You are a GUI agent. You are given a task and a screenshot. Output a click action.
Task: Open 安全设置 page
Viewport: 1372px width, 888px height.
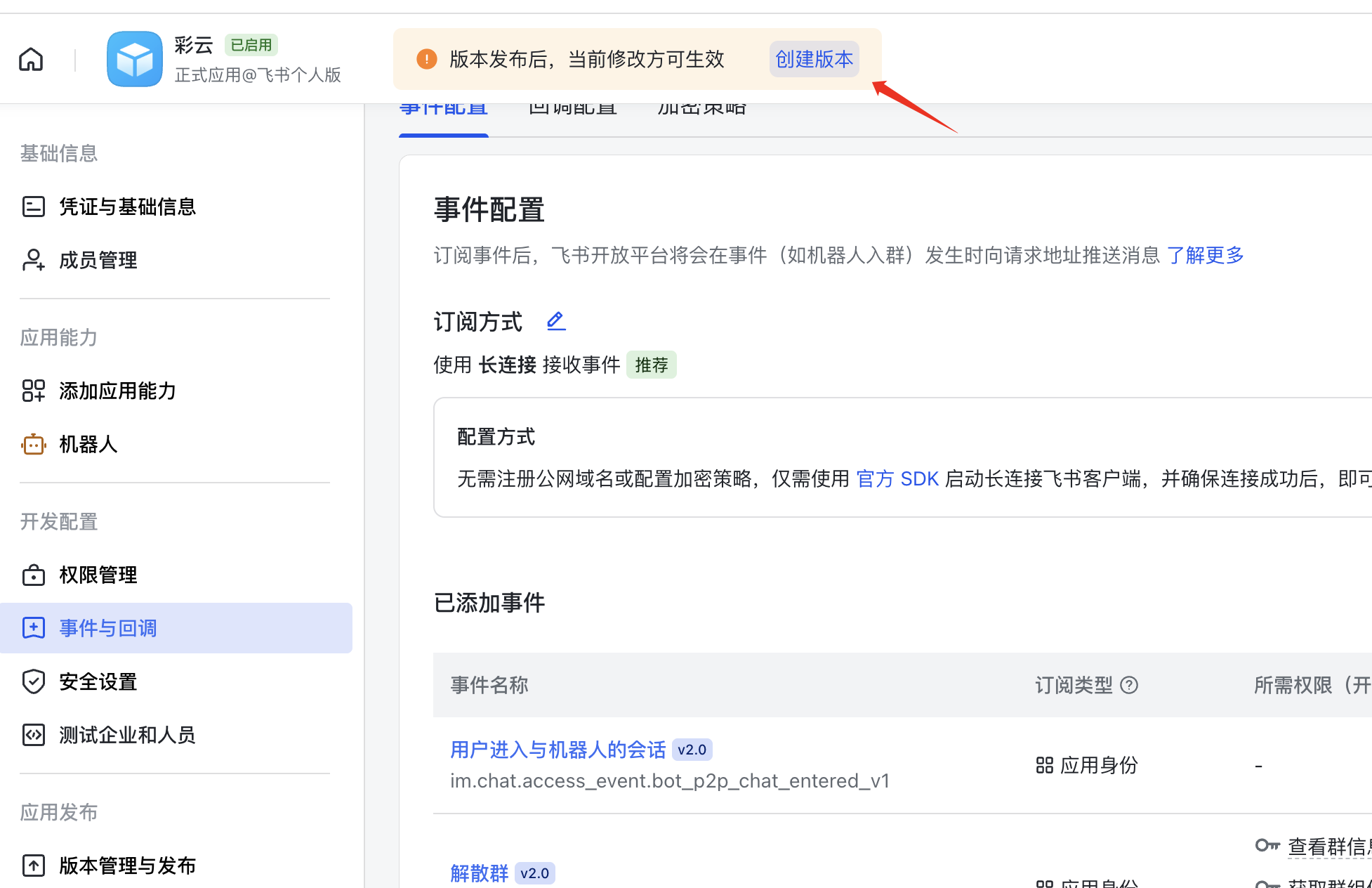[x=97, y=681]
